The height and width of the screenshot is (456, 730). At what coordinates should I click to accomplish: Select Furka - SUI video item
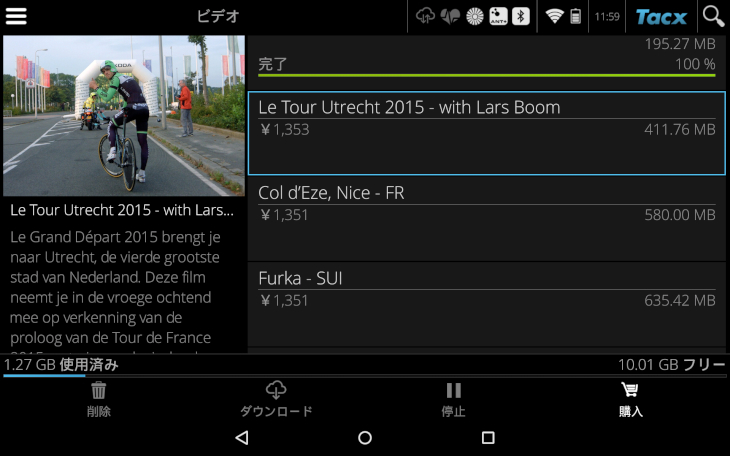point(487,305)
